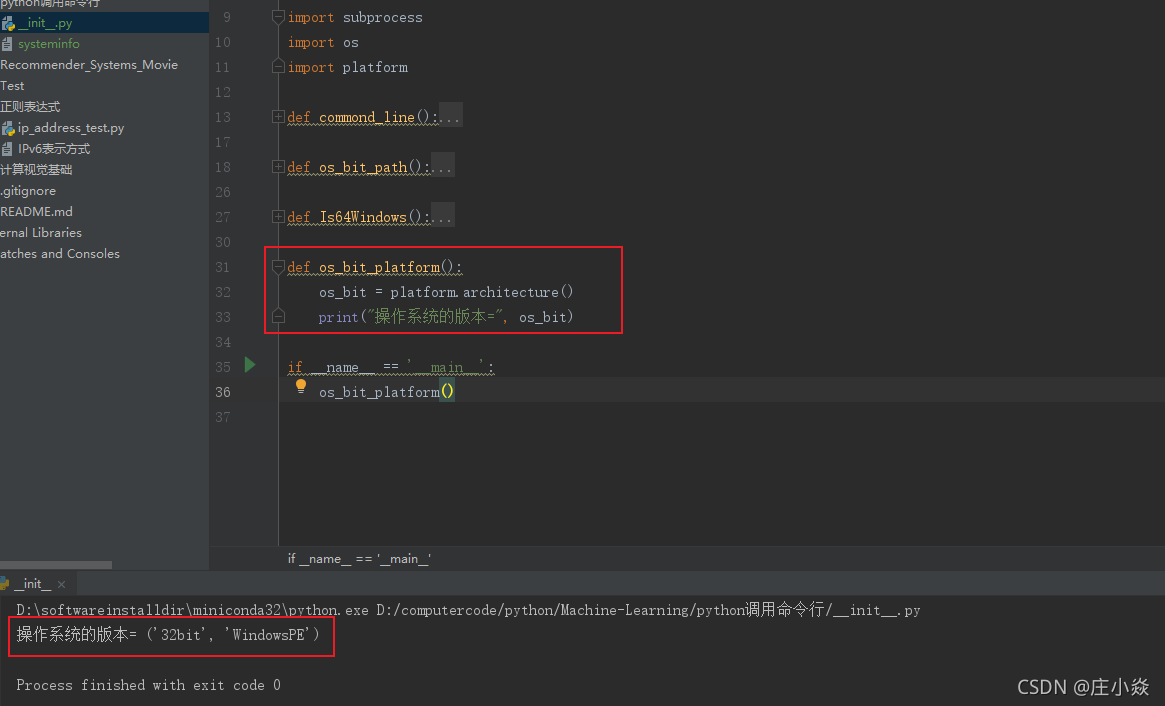The width and height of the screenshot is (1165, 706).
Task: Click the platform.architecture() call text
Action: click(481, 292)
